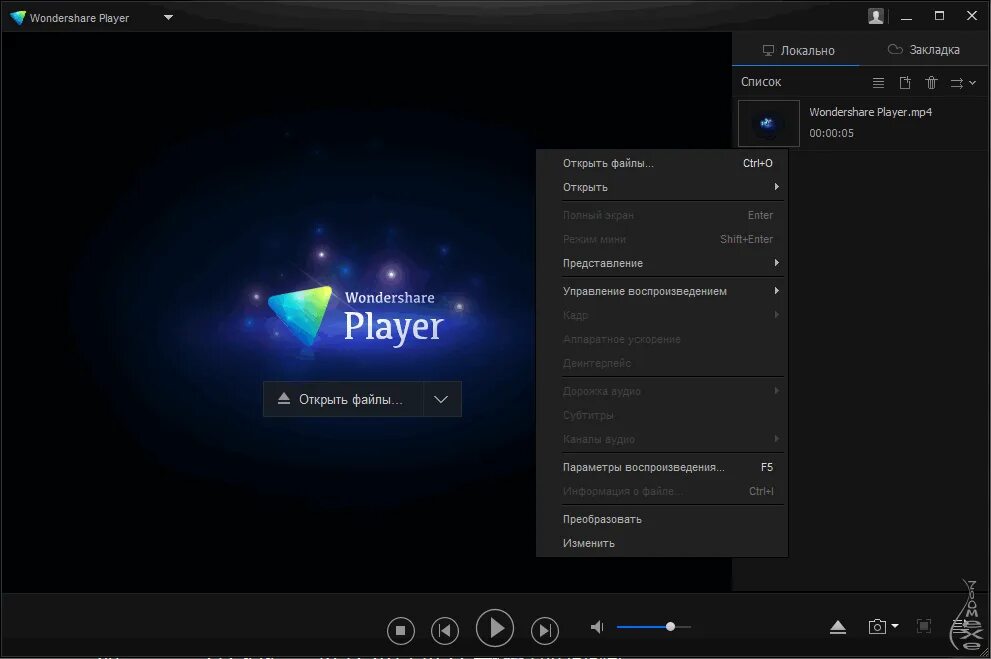The height and width of the screenshot is (659, 991).
Task: Select the Wondershare Player.mp4 file name
Action: click(x=870, y=112)
